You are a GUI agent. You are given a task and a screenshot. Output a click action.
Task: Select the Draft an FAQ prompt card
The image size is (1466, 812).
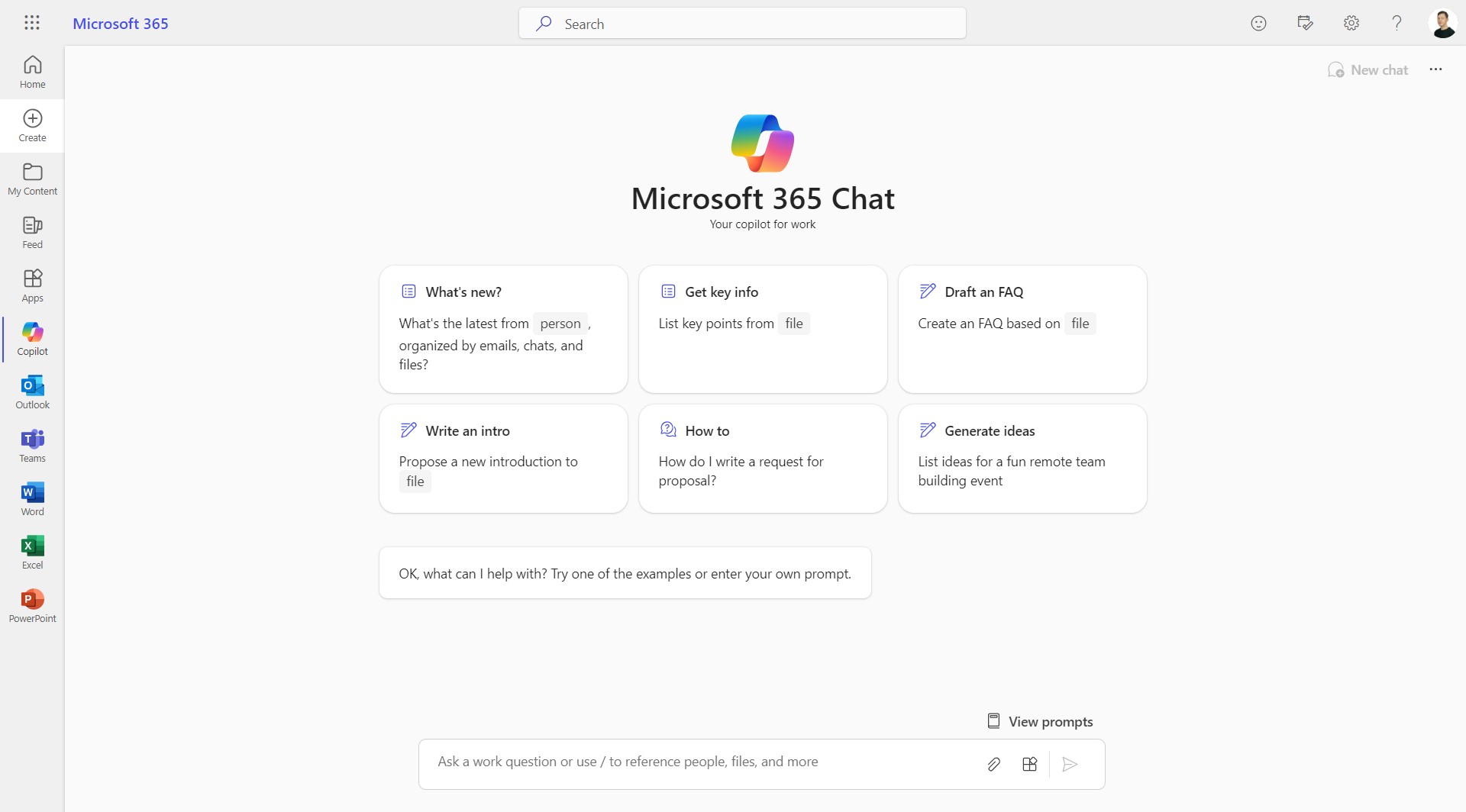1022,329
